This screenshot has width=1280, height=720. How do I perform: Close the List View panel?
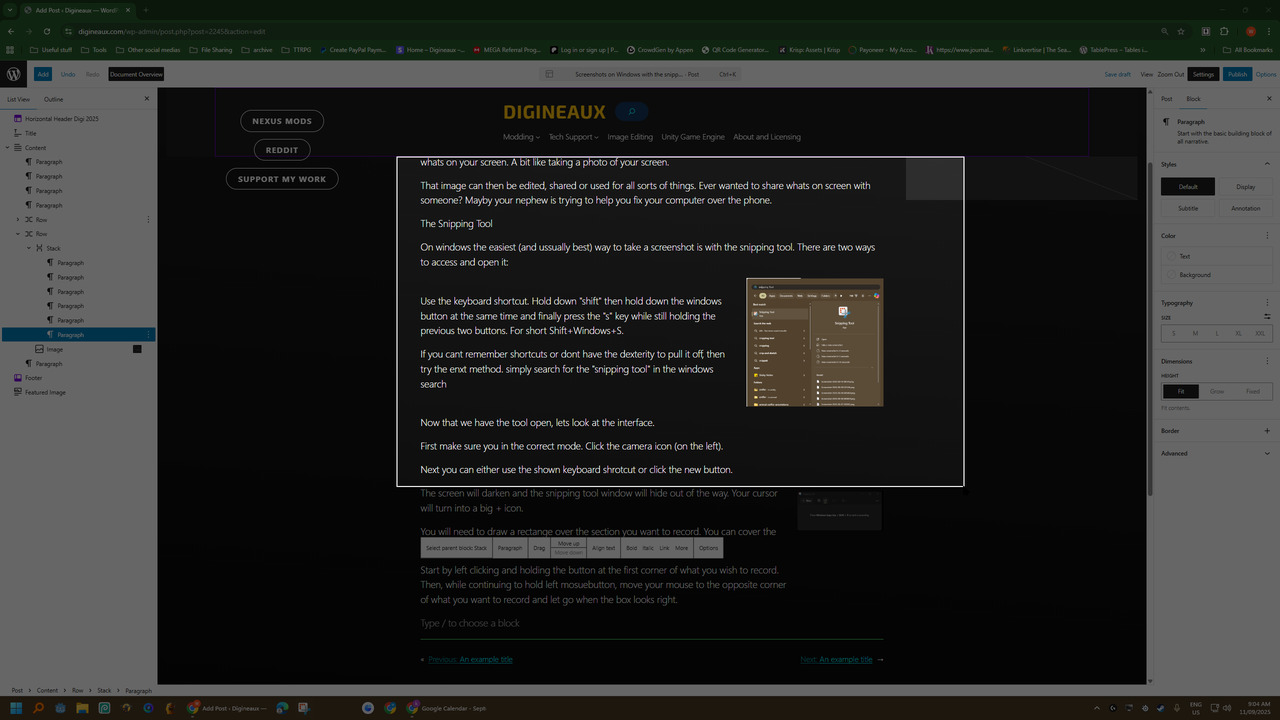(147, 99)
